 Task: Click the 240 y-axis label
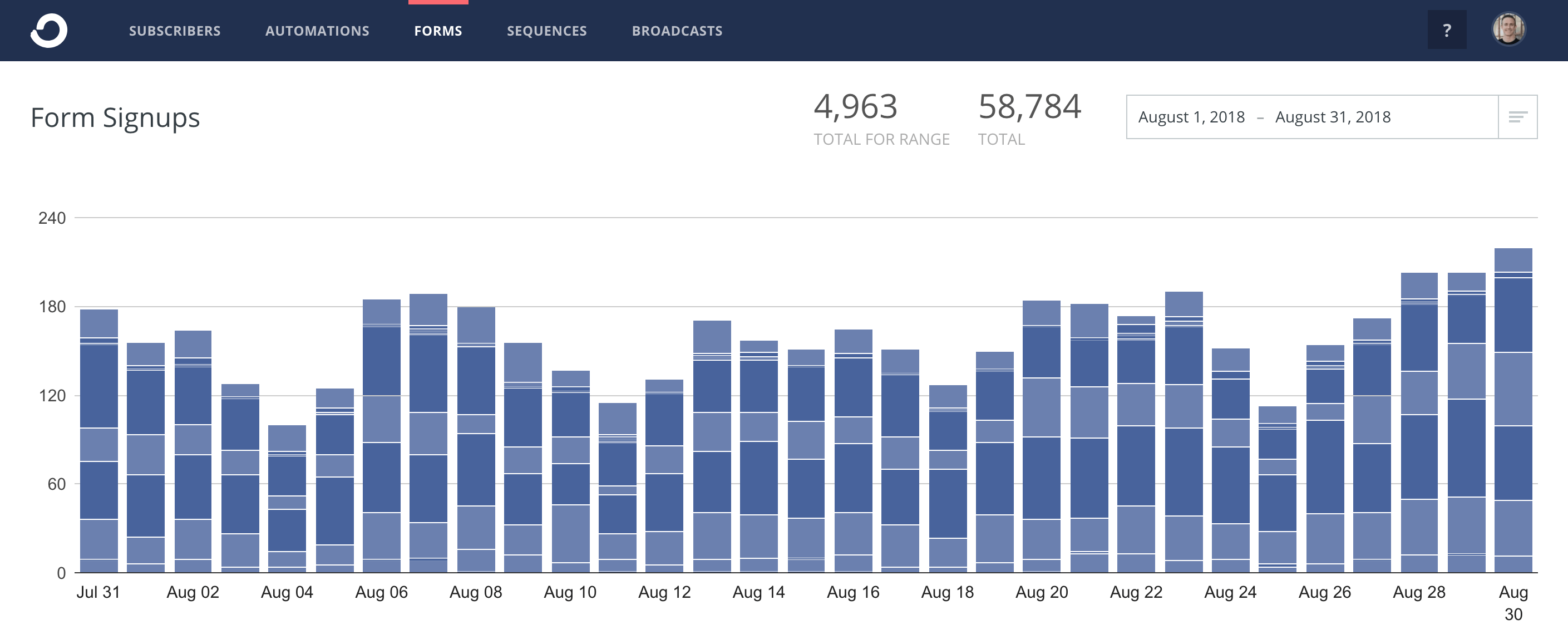52,218
